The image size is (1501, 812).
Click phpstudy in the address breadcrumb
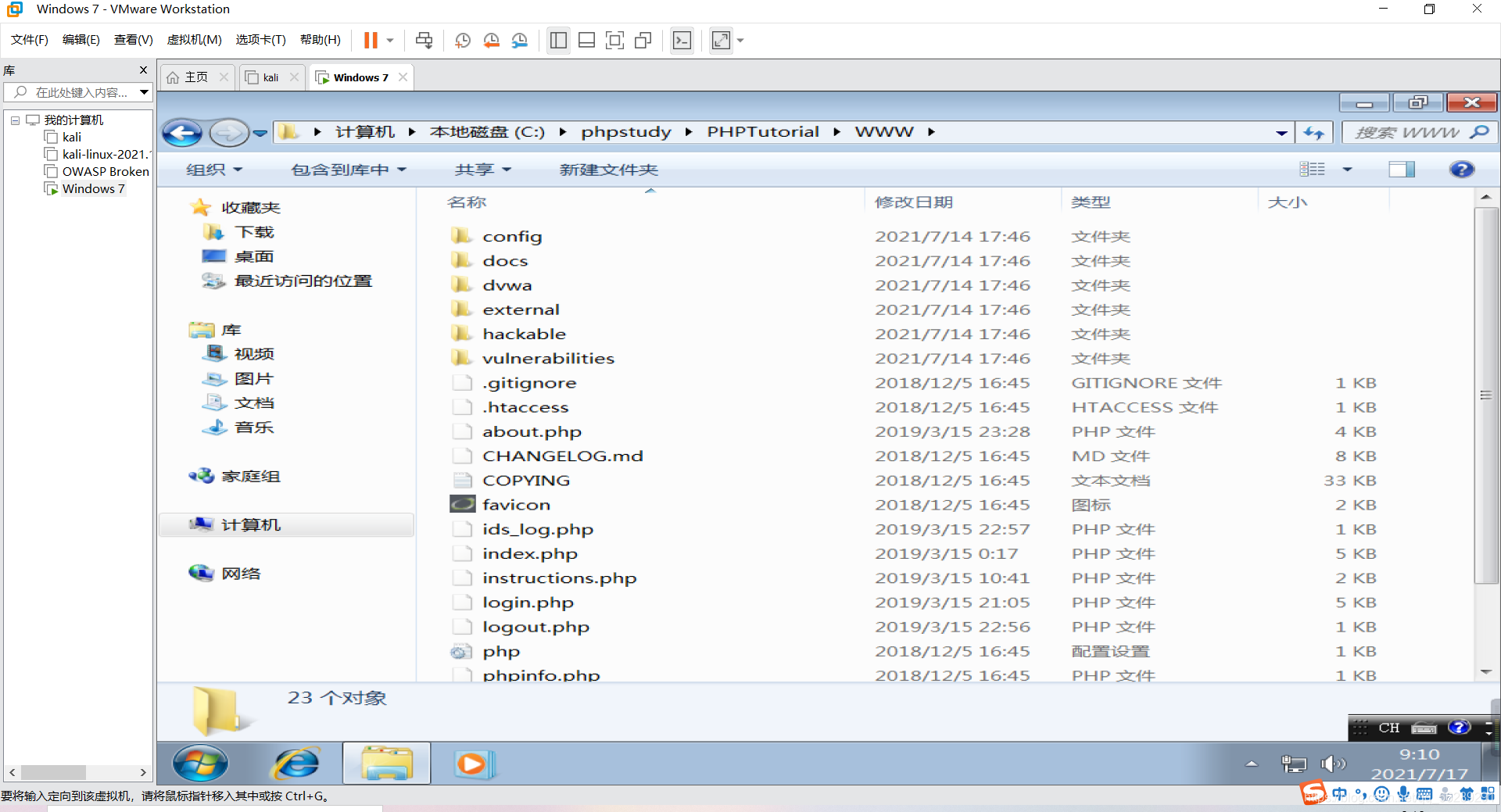click(x=626, y=132)
